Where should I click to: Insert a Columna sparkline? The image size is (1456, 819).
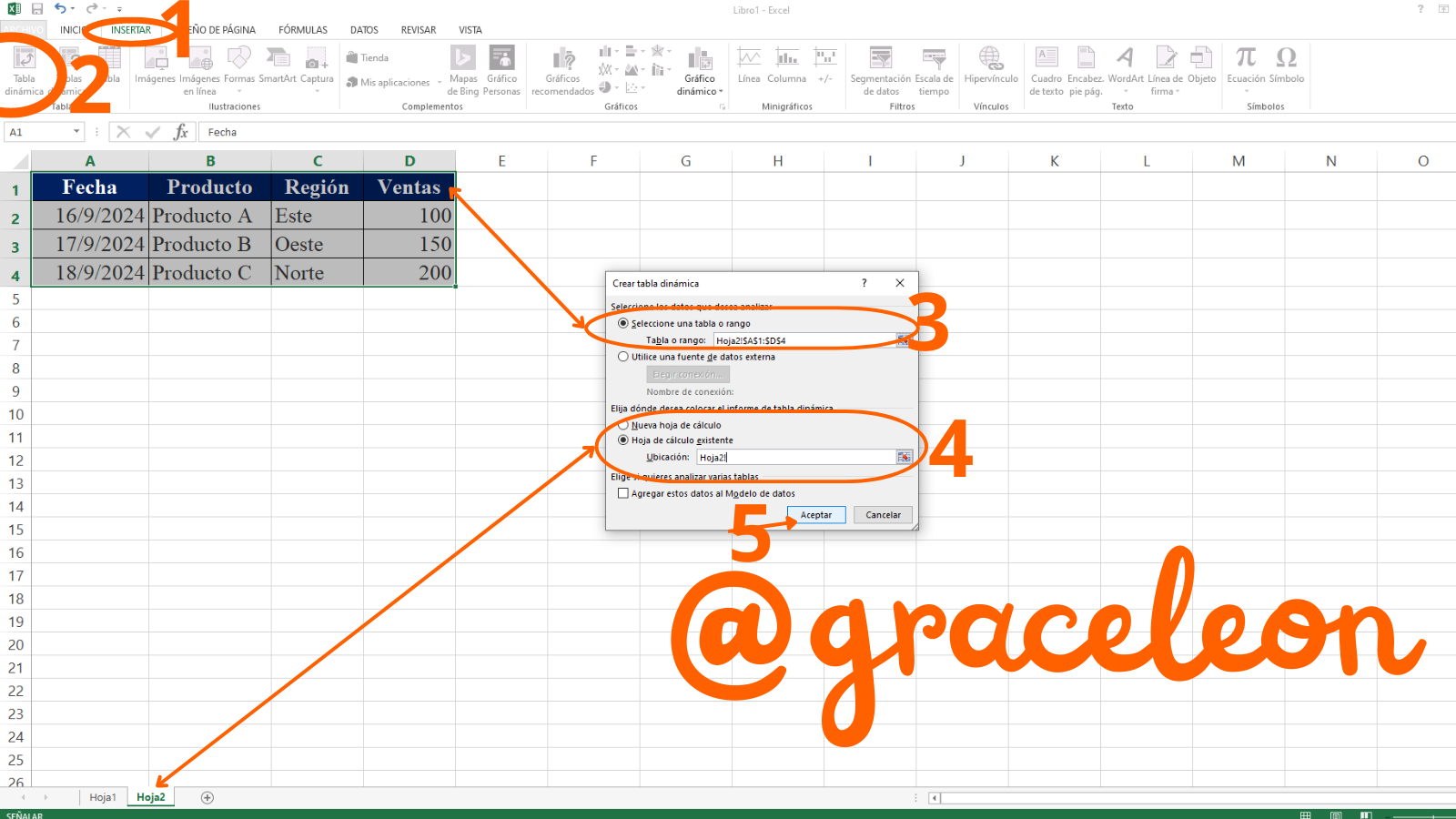[x=787, y=66]
